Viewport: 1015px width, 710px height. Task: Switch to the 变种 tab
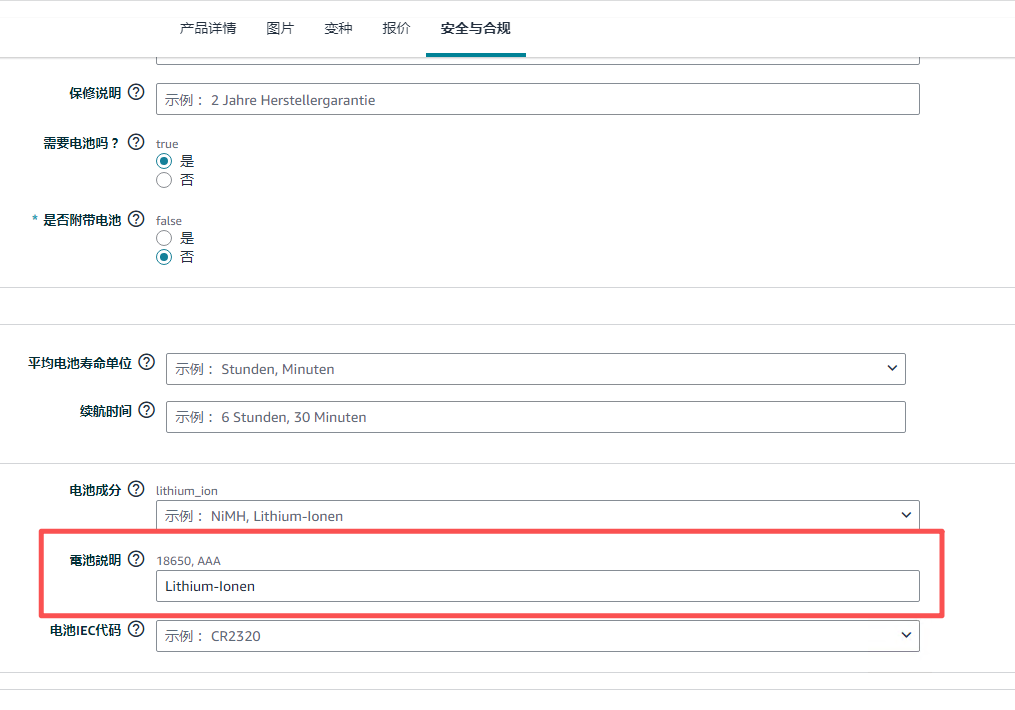[338, 28]
